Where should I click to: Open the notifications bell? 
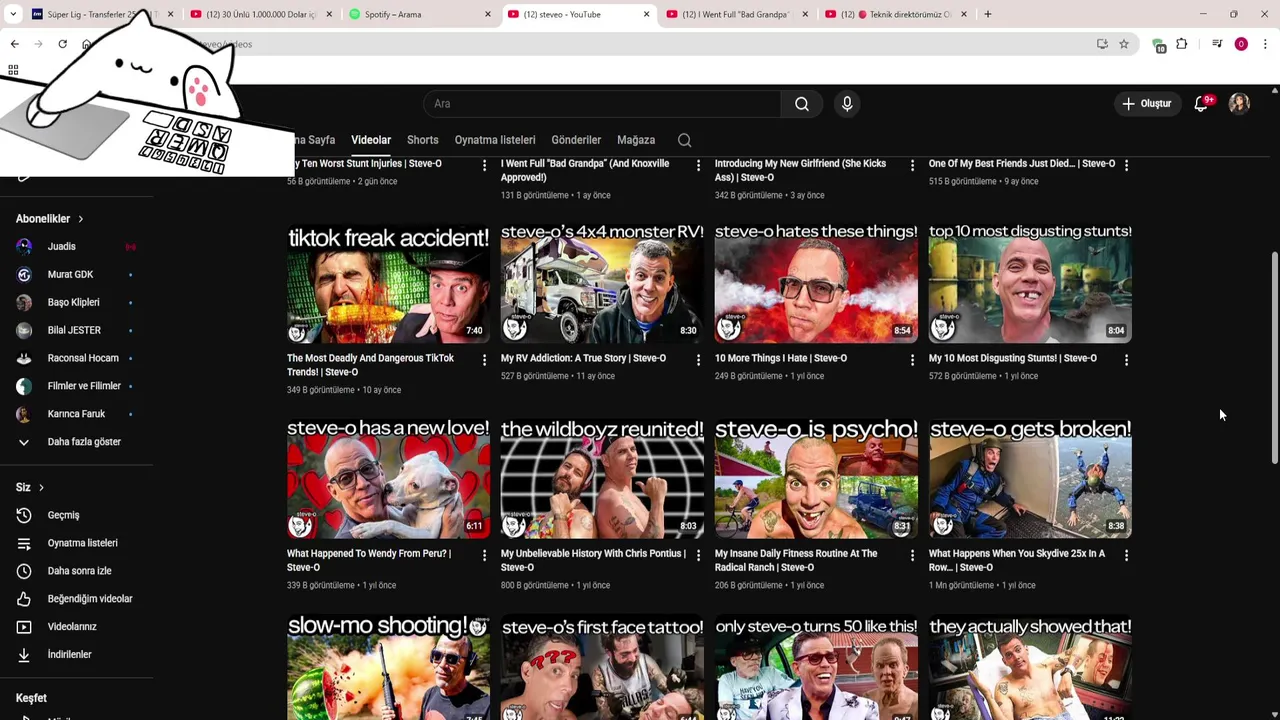click(x=1202, y=104)
